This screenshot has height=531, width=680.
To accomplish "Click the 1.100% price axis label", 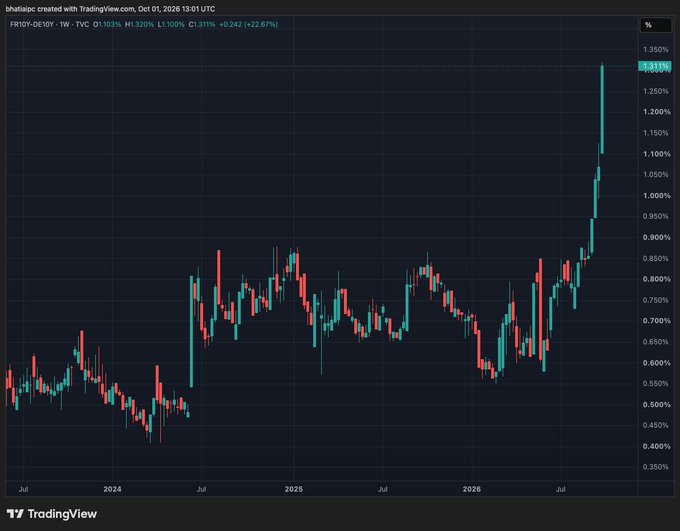I will point(657,154).
